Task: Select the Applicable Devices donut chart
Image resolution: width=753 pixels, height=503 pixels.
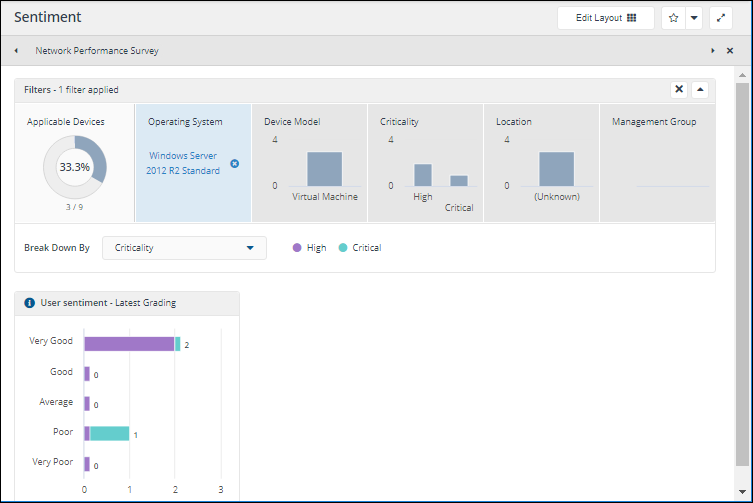Action: coord(74,167)
